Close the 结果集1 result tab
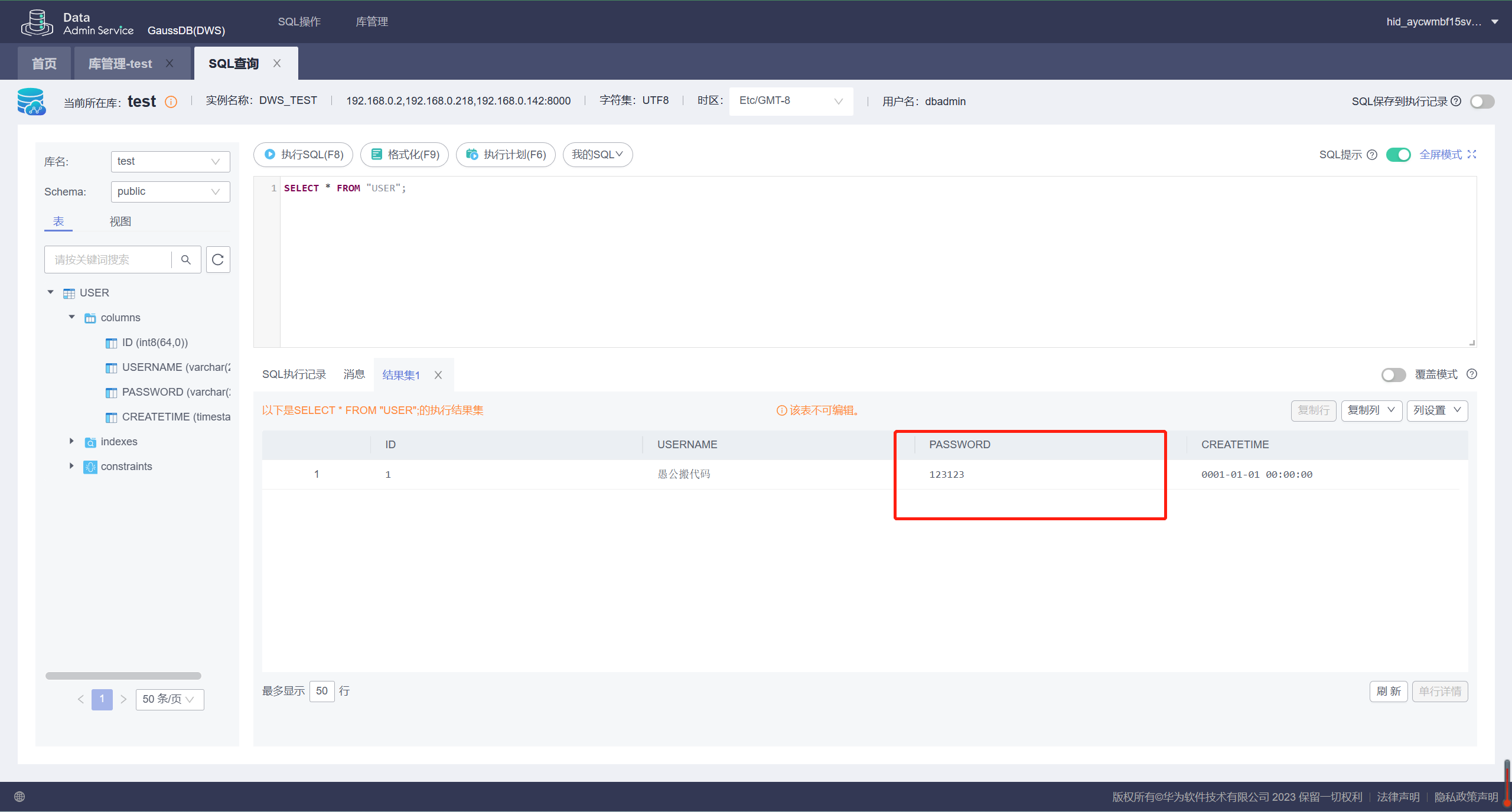Viewport: 1512px width, 812px height. tap(438, 375)
